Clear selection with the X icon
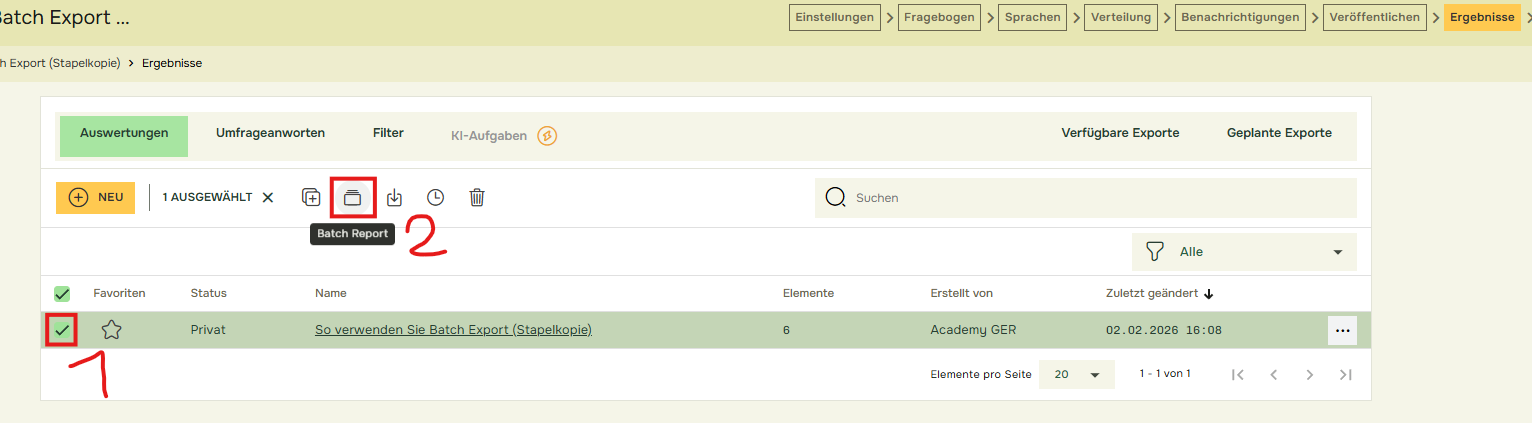 pos(268,197)
